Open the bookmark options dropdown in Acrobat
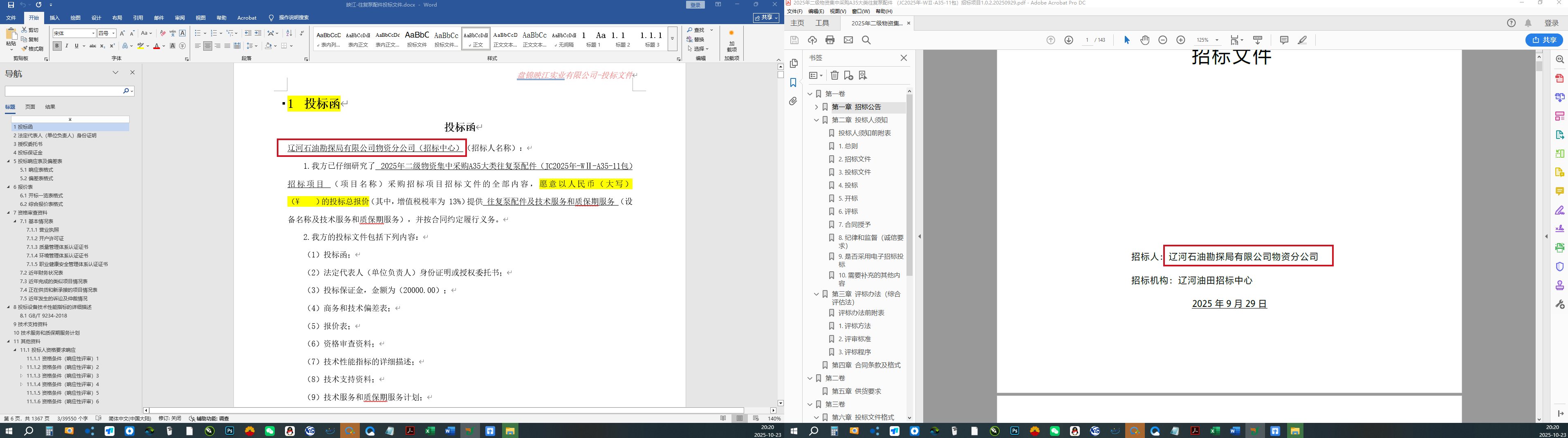The width and height of the screenshot is (1568, 438). pos(816,76)
